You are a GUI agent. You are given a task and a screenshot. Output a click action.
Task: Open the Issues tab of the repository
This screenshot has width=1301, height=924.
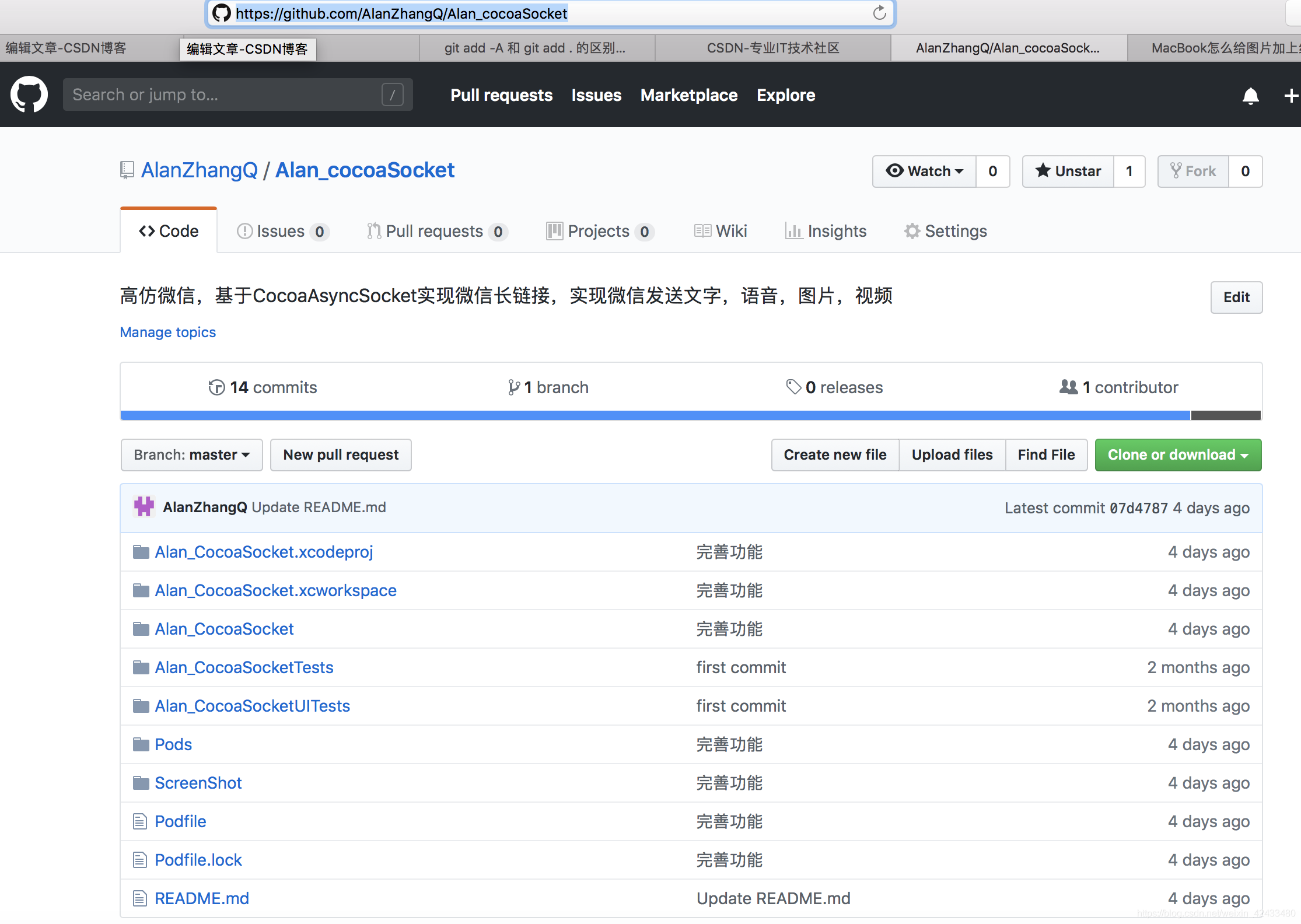[x=284, y=231]
